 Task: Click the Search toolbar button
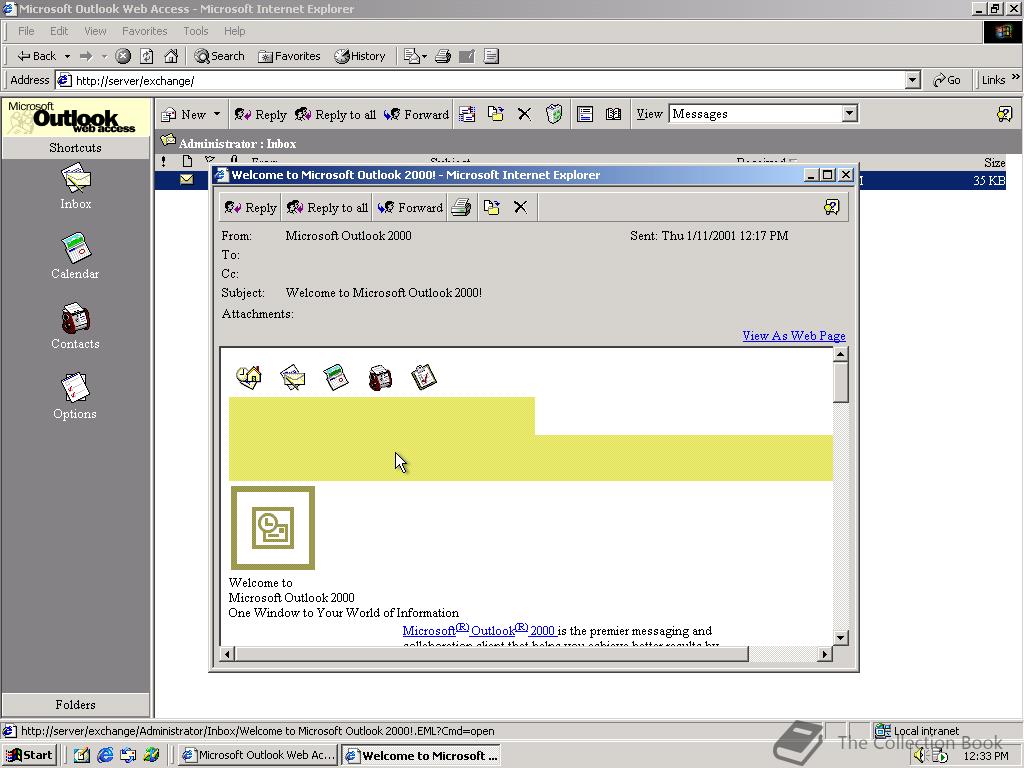coord(219,56)
